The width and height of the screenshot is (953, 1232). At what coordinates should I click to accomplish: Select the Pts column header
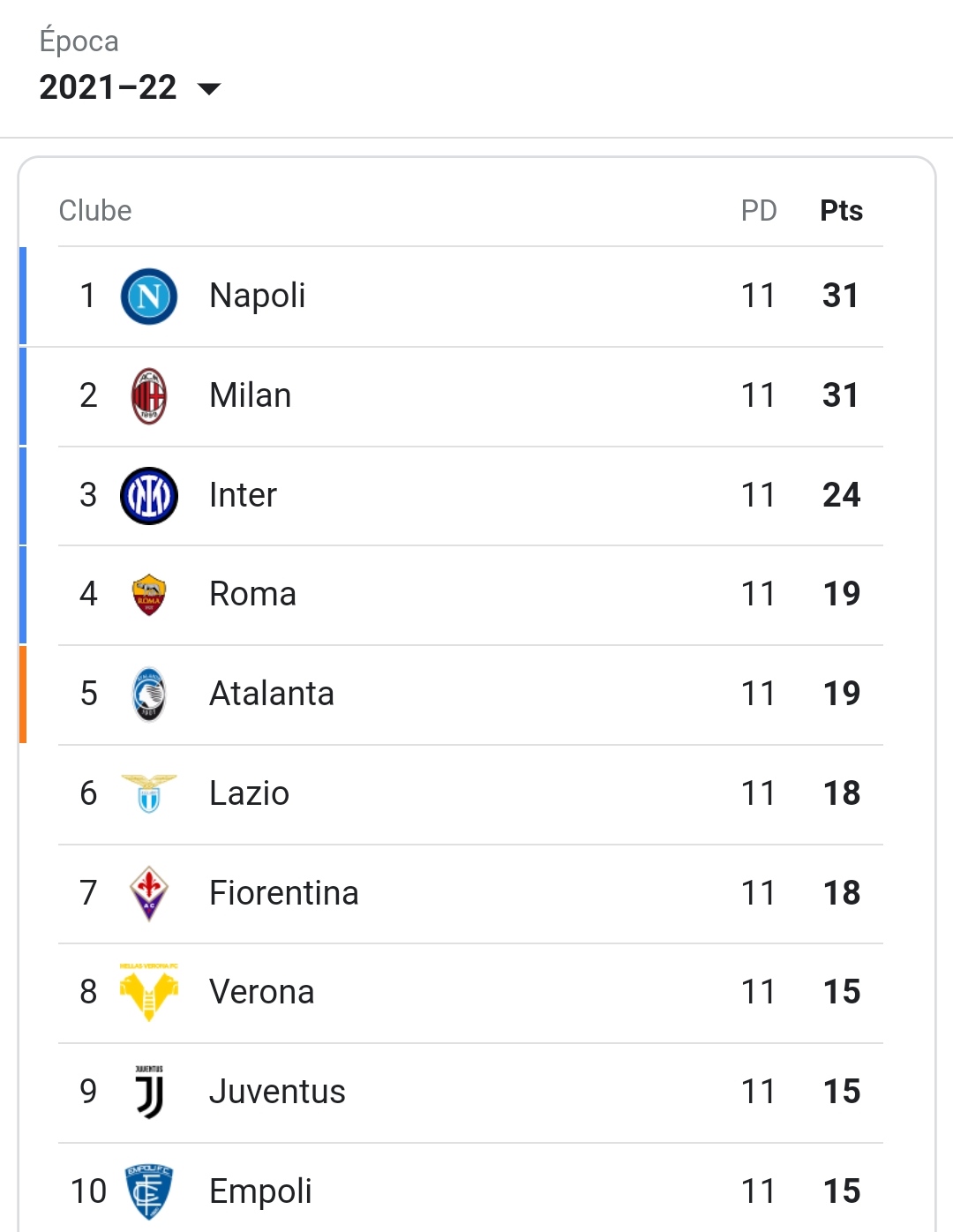841,211
